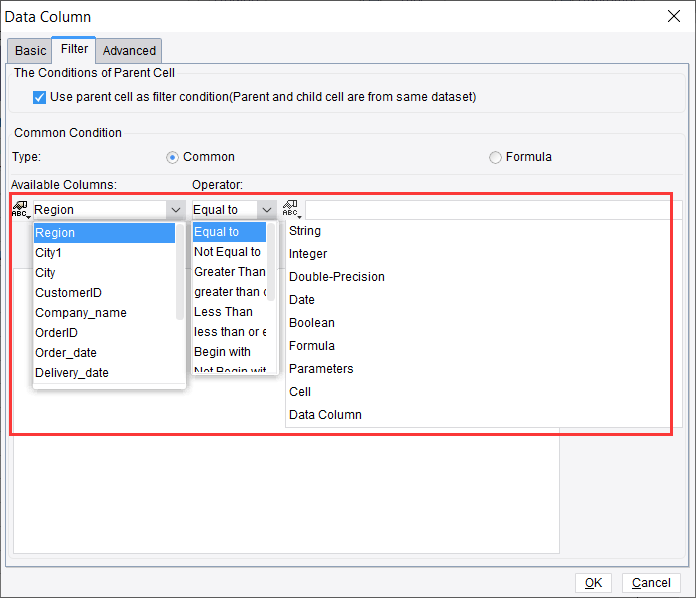Toggle Use parent cell as filter condition
Image resolution: width=696 pixels, height=598 pixels.
coord(39,97)
